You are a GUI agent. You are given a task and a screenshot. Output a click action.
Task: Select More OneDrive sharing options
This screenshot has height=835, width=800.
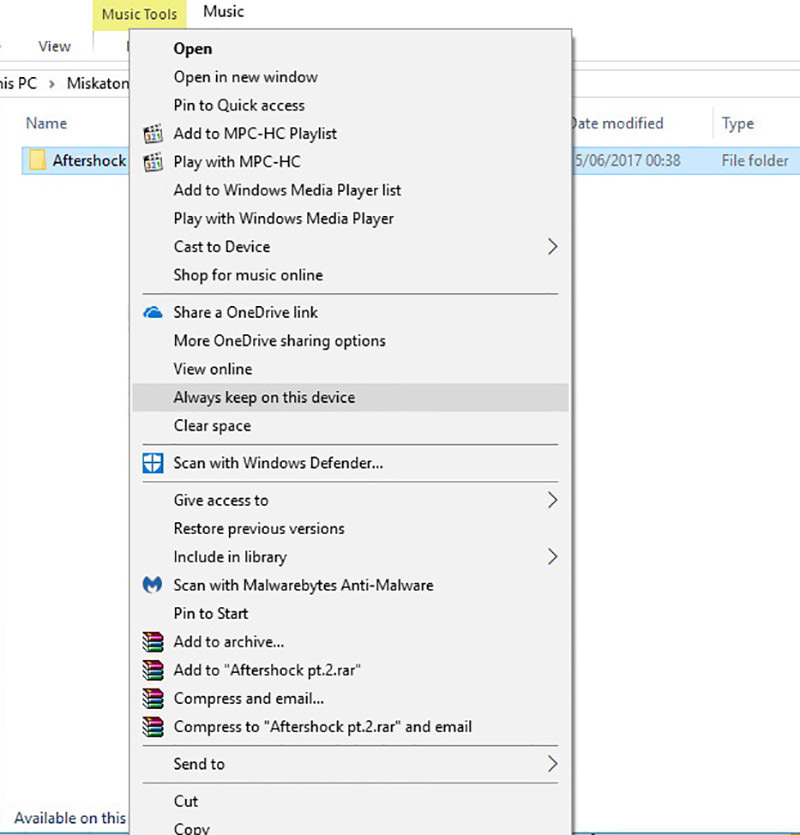[350, 341]
